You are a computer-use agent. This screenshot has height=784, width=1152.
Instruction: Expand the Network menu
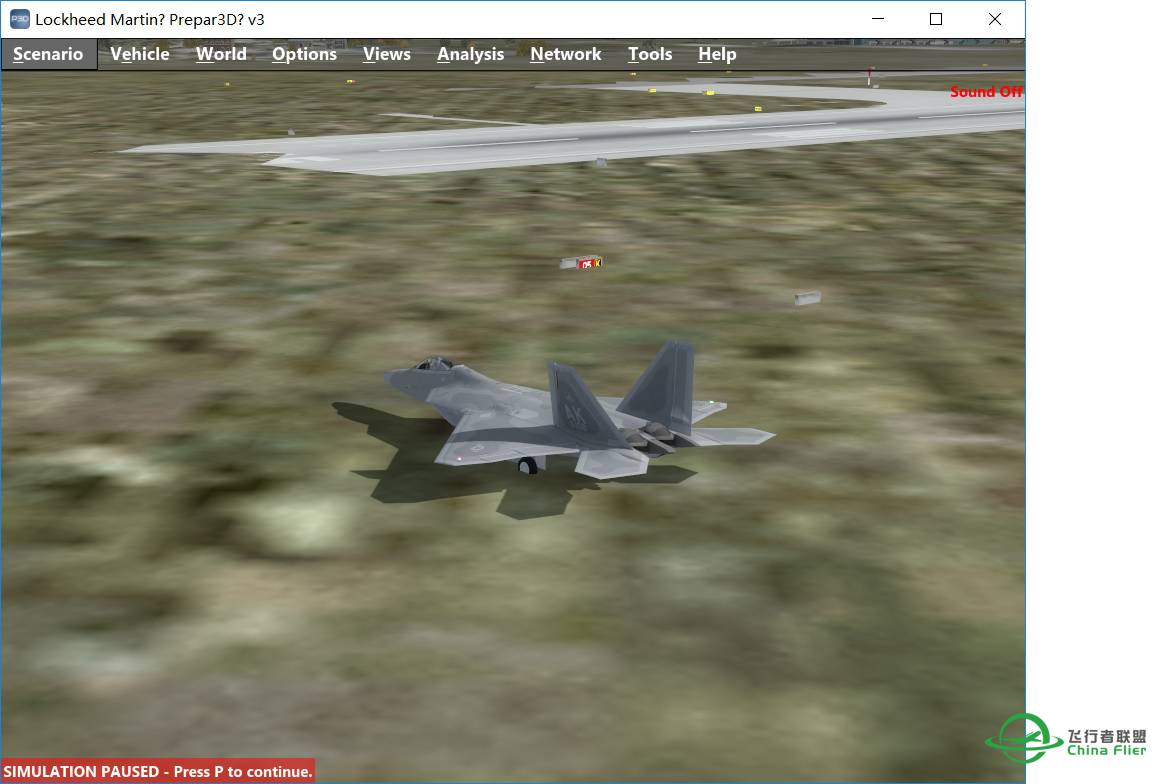[566, 54]
